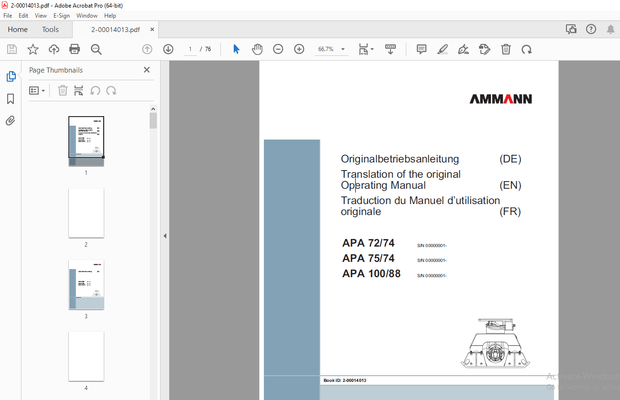Open the Help menu

(110, 16)
